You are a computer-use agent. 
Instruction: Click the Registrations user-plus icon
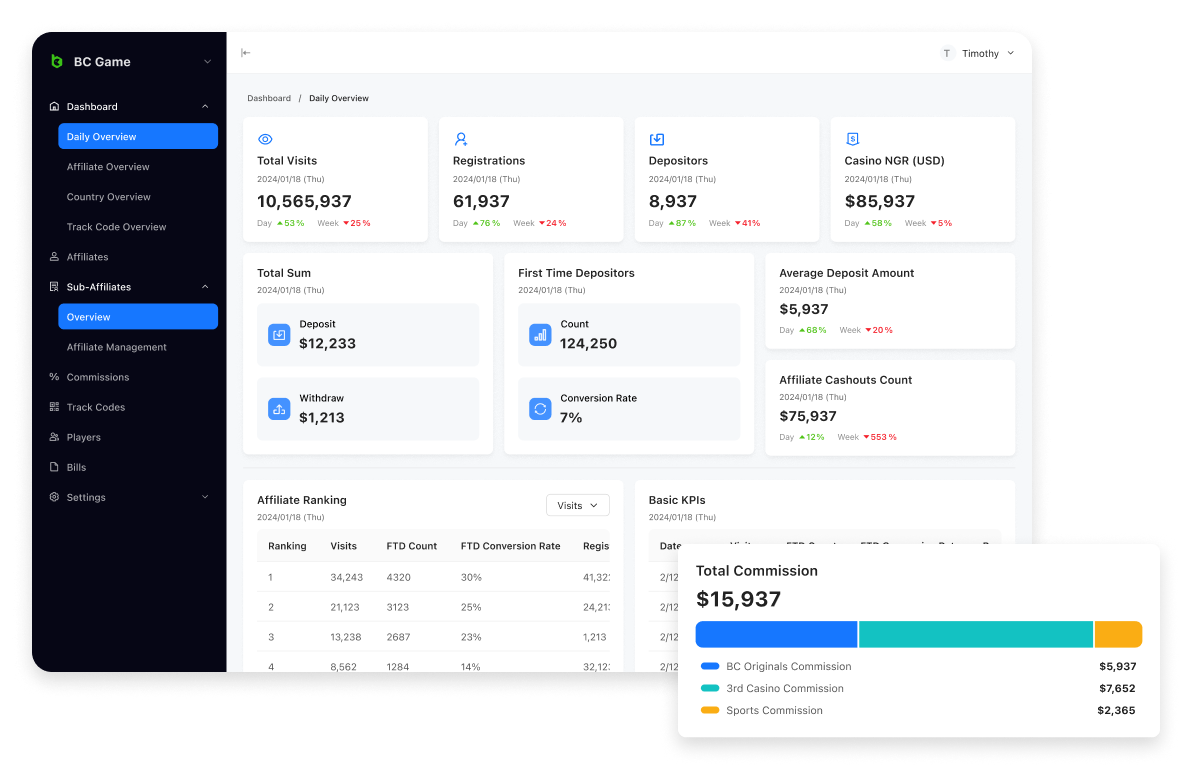(461, 139)
